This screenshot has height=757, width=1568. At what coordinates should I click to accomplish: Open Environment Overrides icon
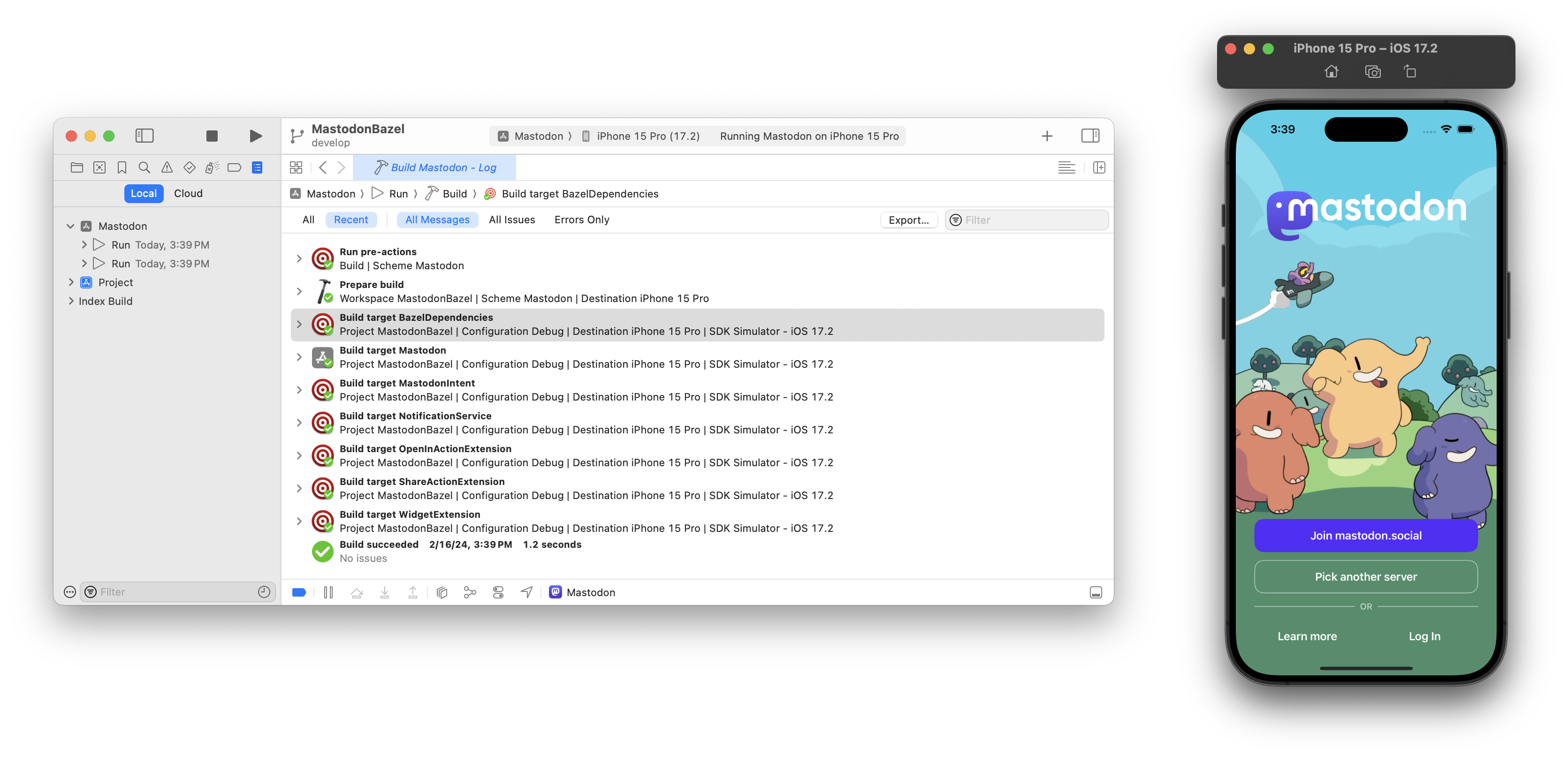point(498,592)
